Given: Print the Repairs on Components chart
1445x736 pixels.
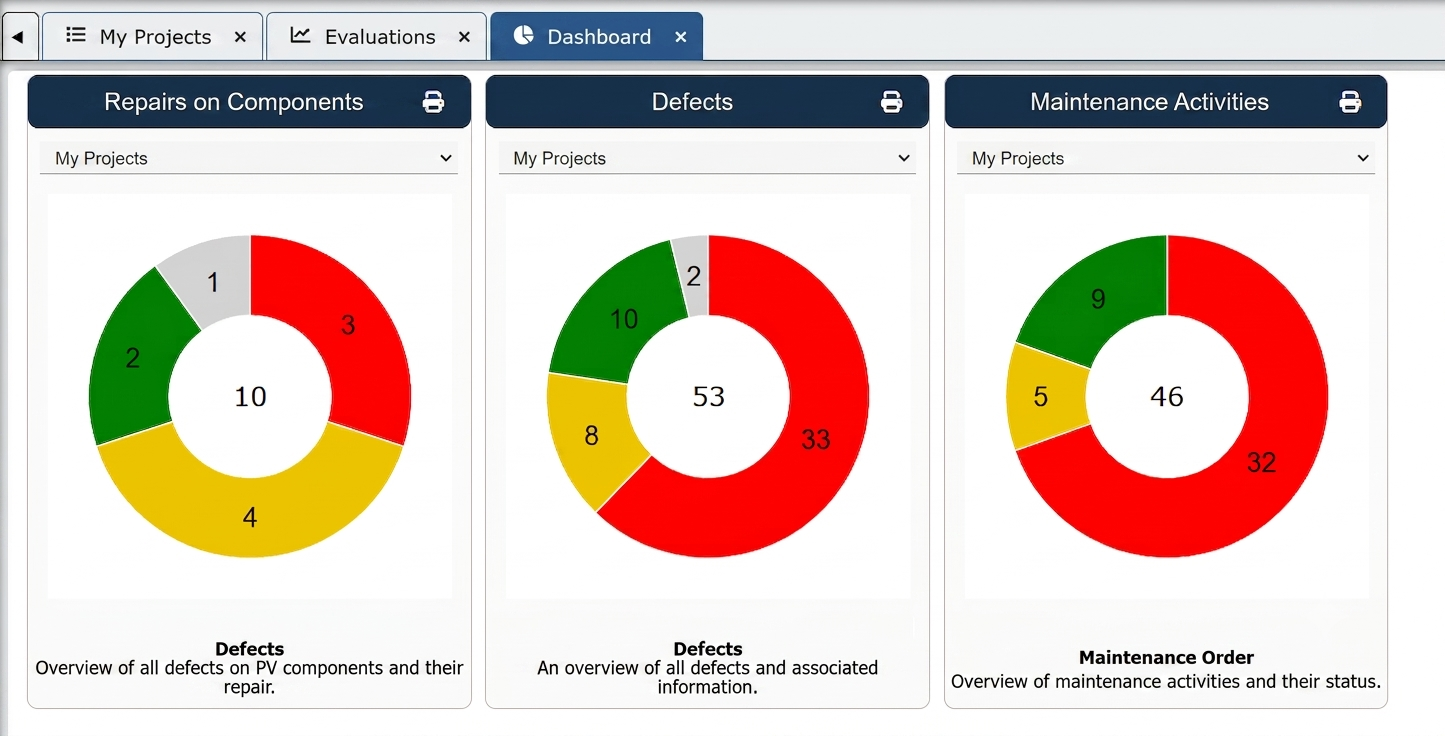Looking at the screenshot, I should (433, 102).
